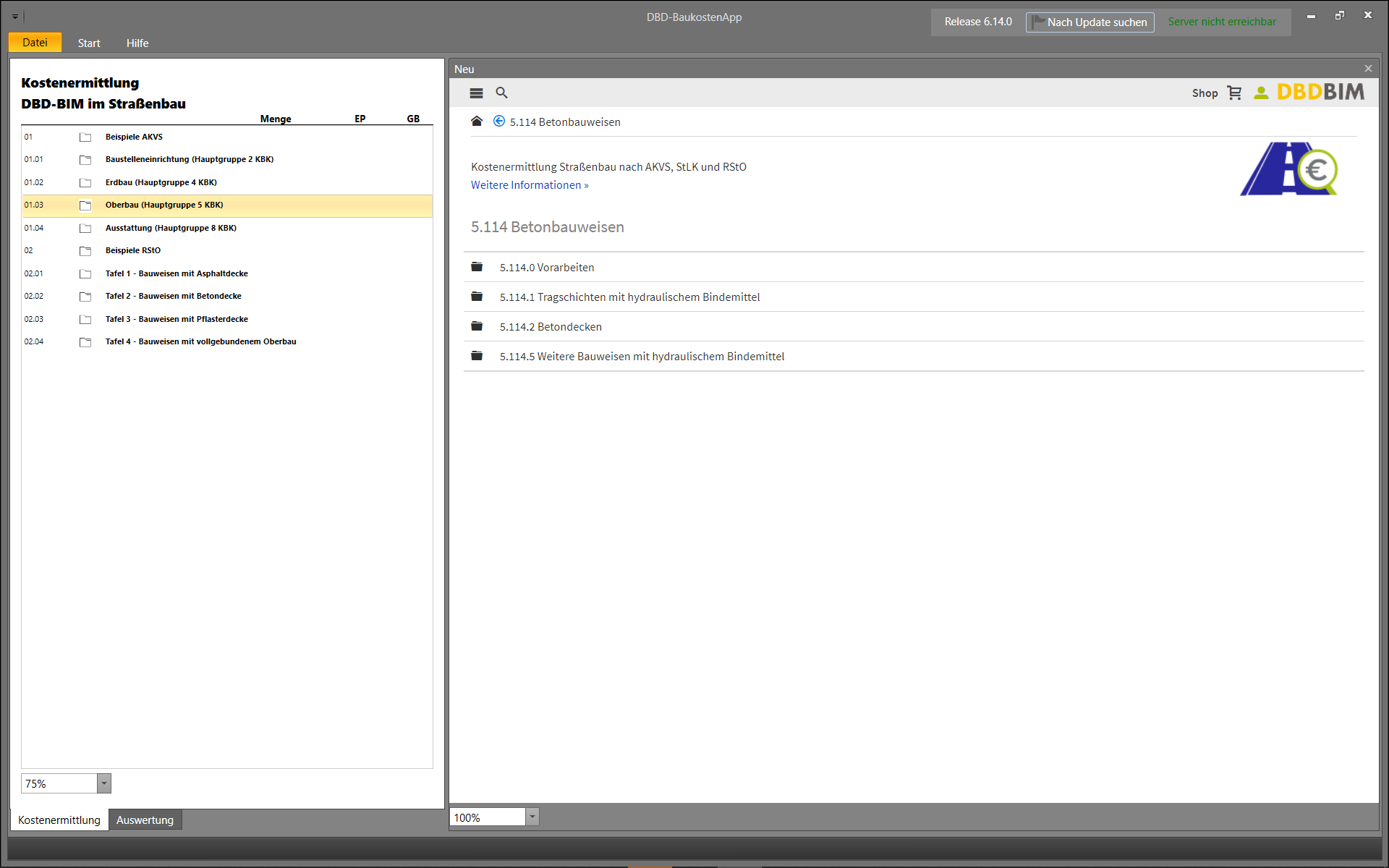
Task: Select Tafel 1 - Bauweisen mit Asphaltdecke
Action: 227,273
